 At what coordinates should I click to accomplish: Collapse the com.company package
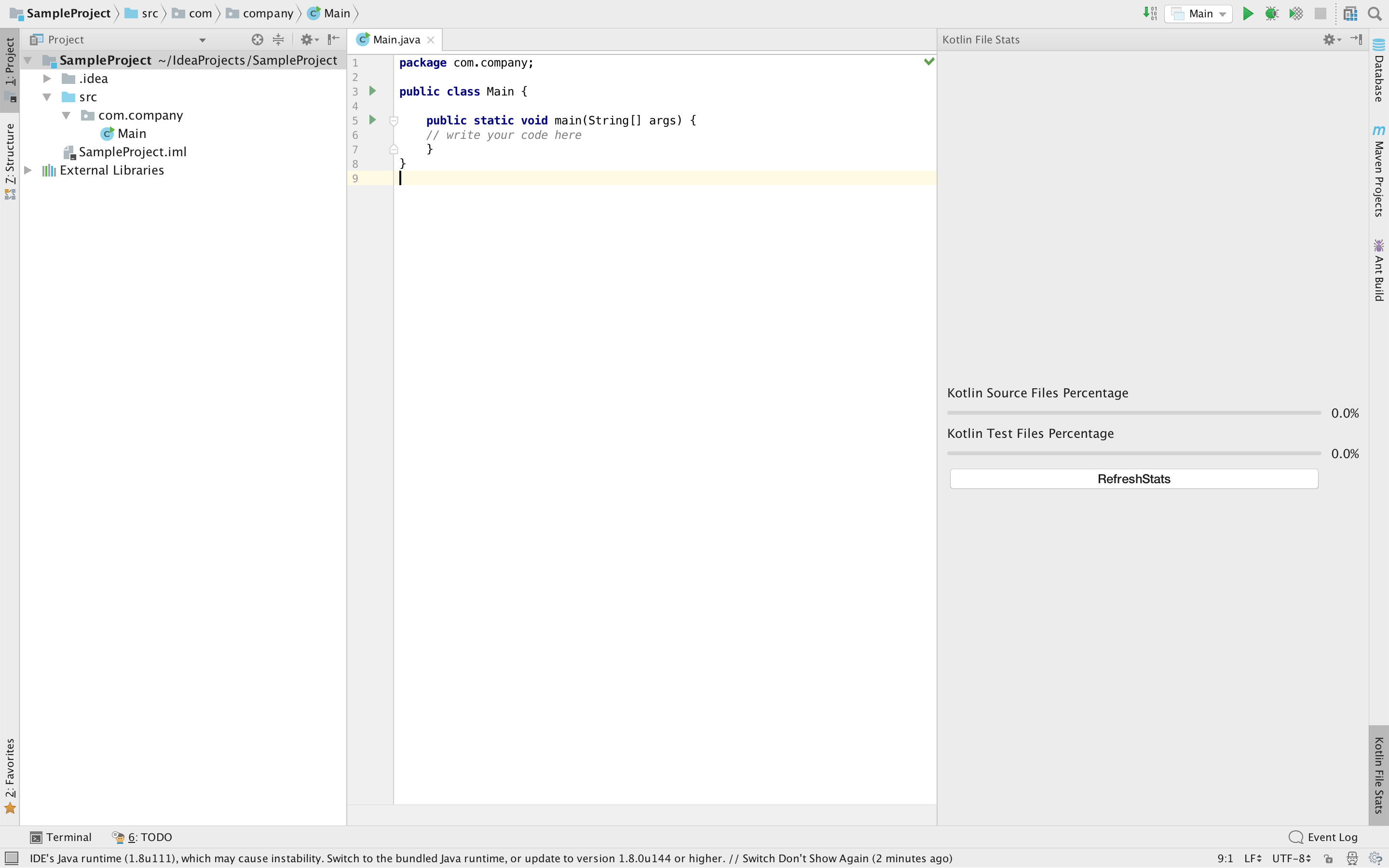click(x=66, y=115)
